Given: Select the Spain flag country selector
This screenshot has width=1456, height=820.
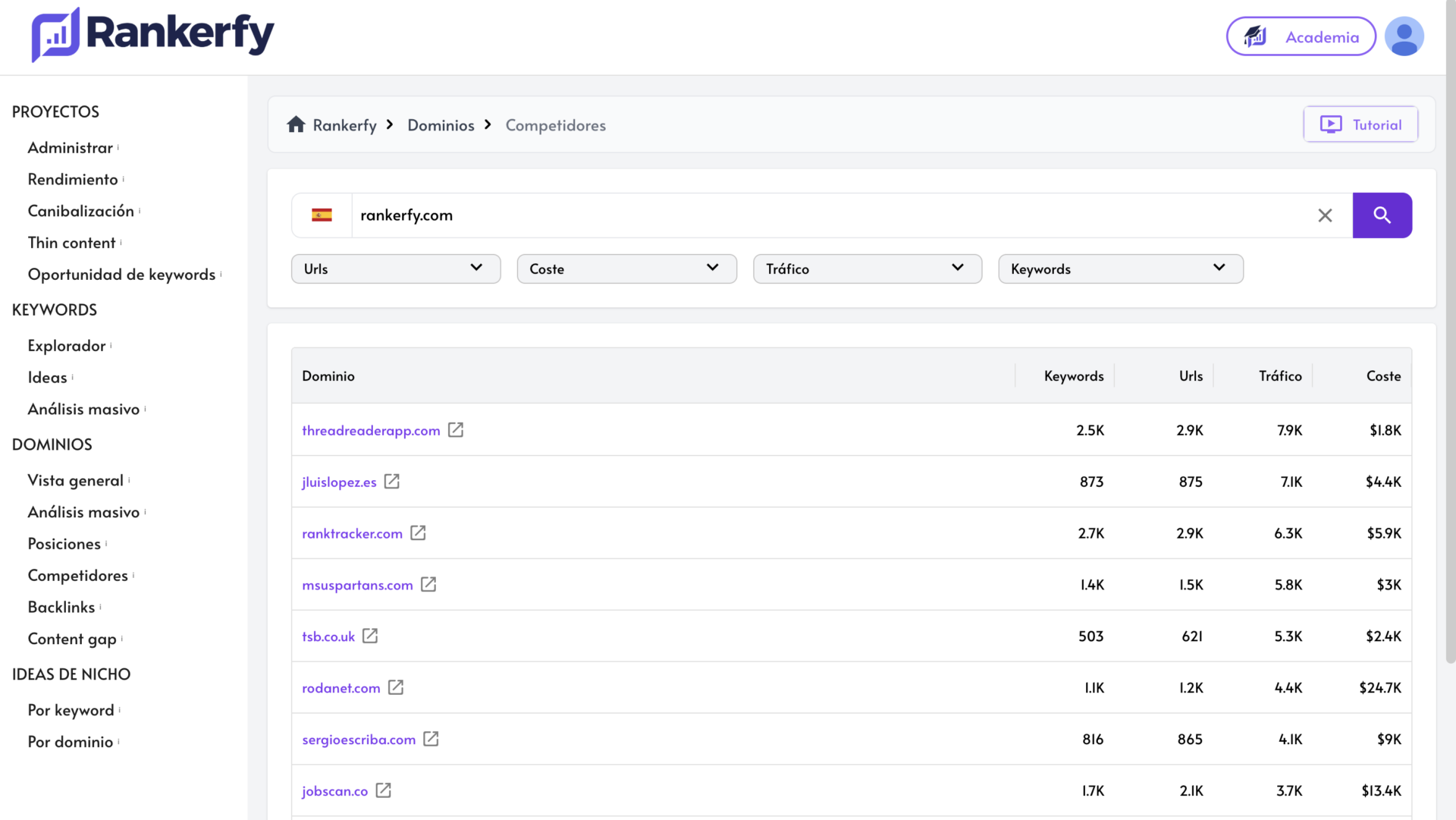Looking at the screenshot, I should [x=322, y=215].
